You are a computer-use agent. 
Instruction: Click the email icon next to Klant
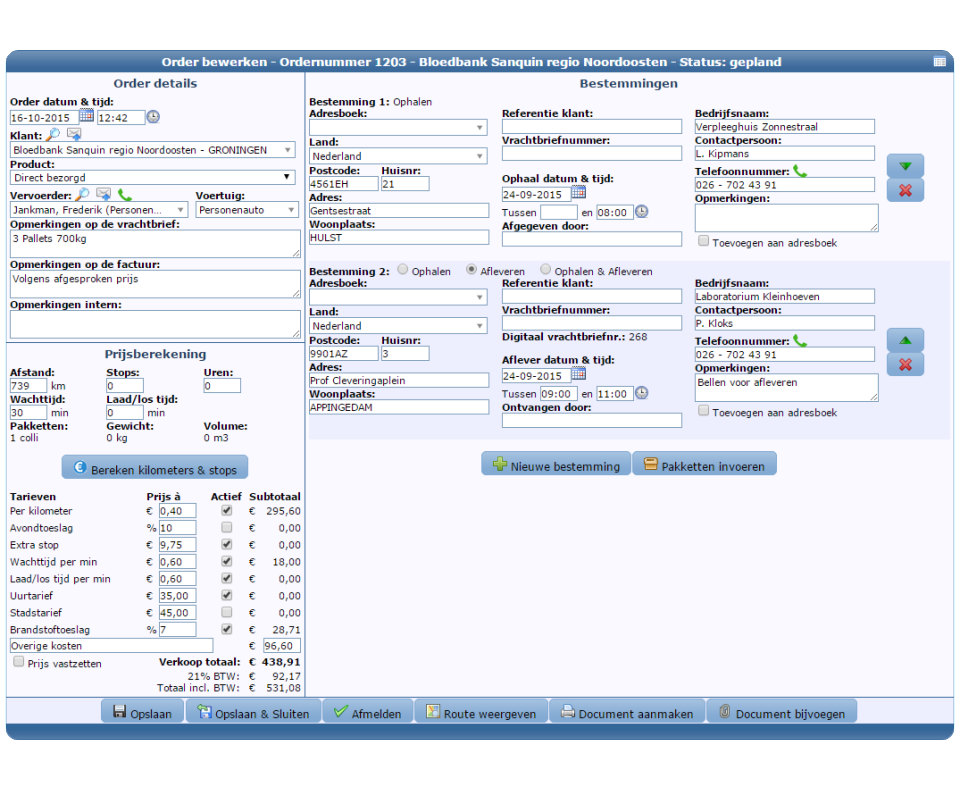click(72, 133)
